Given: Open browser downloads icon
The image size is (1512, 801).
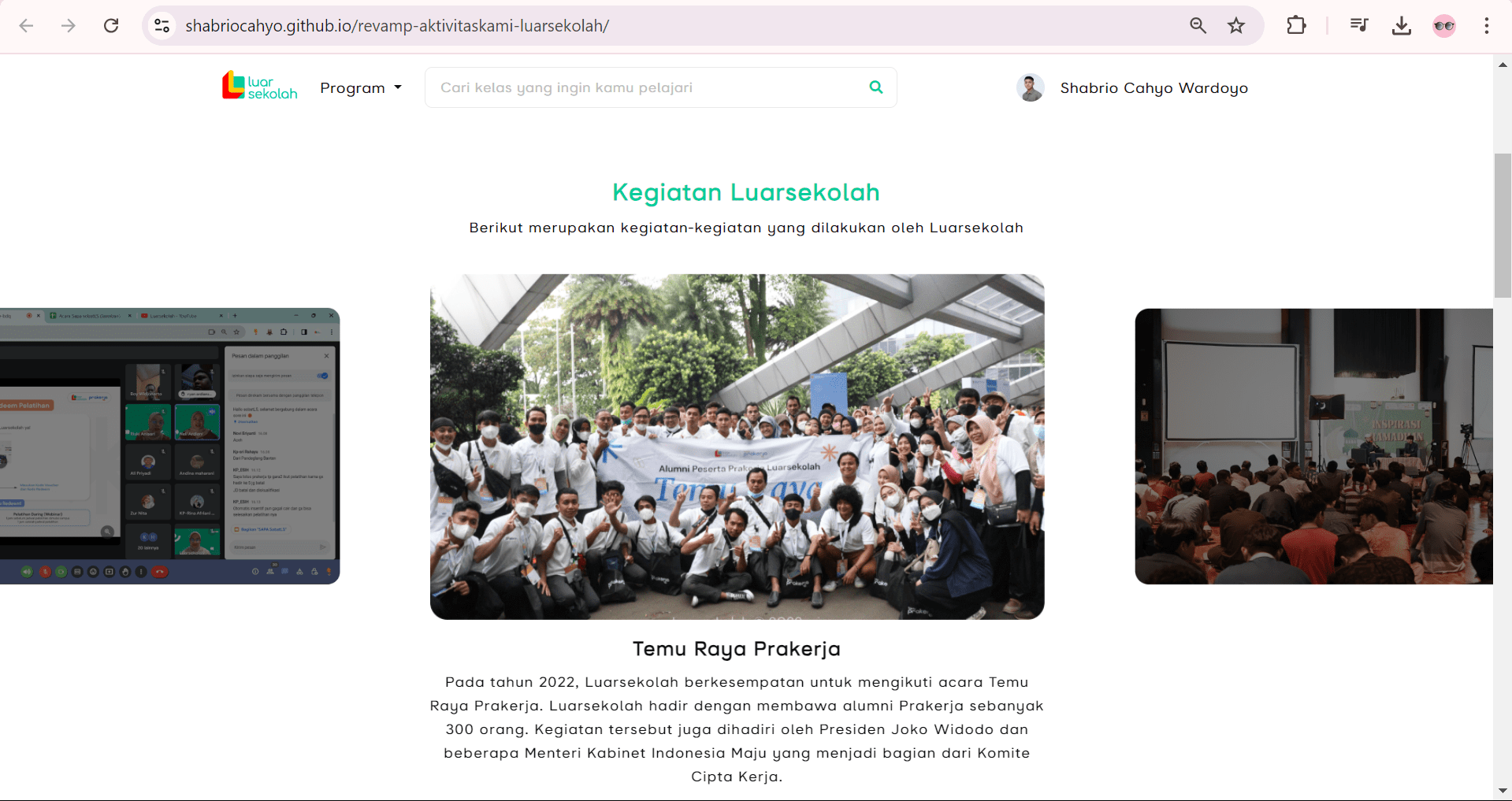Looking at the screenshot, I should click(1402, 26).
